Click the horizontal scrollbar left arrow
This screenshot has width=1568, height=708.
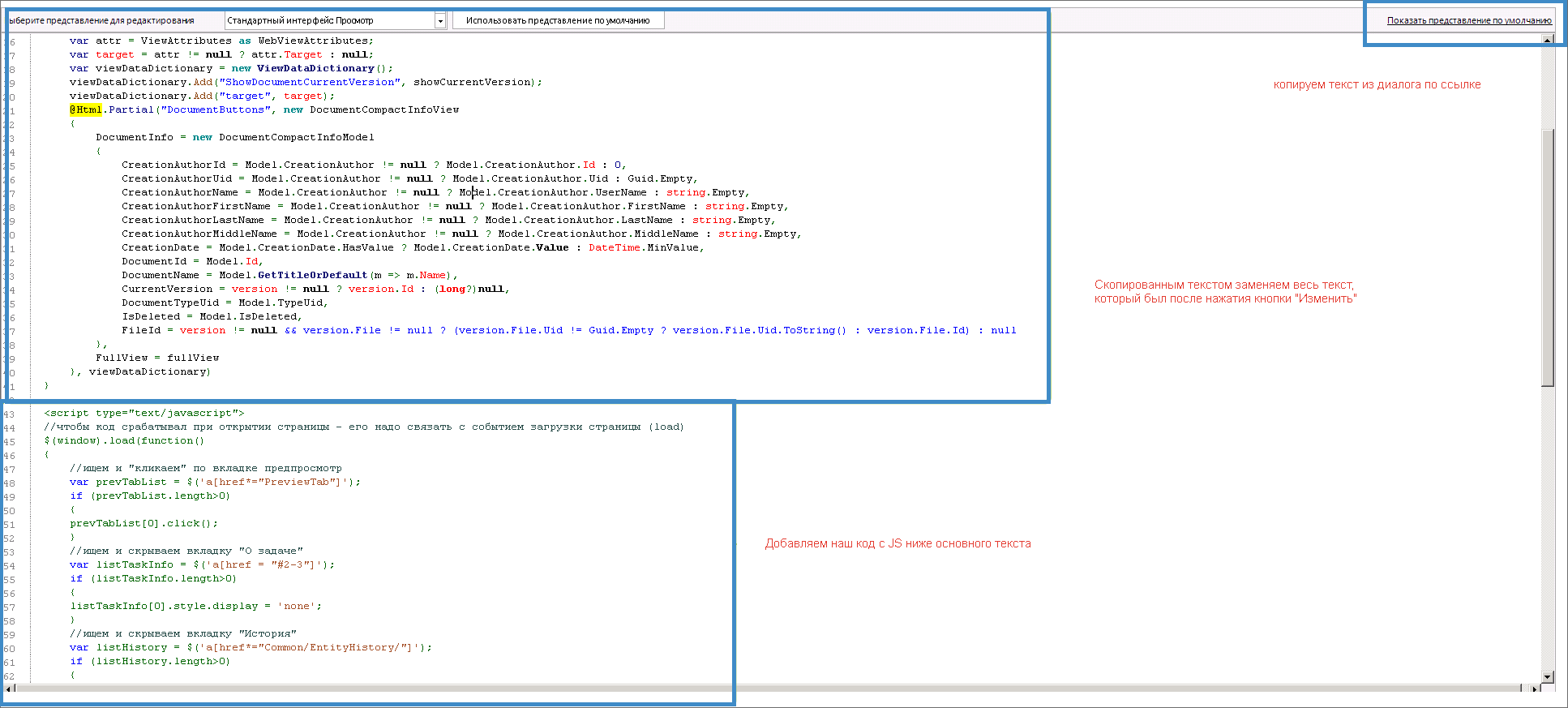(x=9, y=689)
